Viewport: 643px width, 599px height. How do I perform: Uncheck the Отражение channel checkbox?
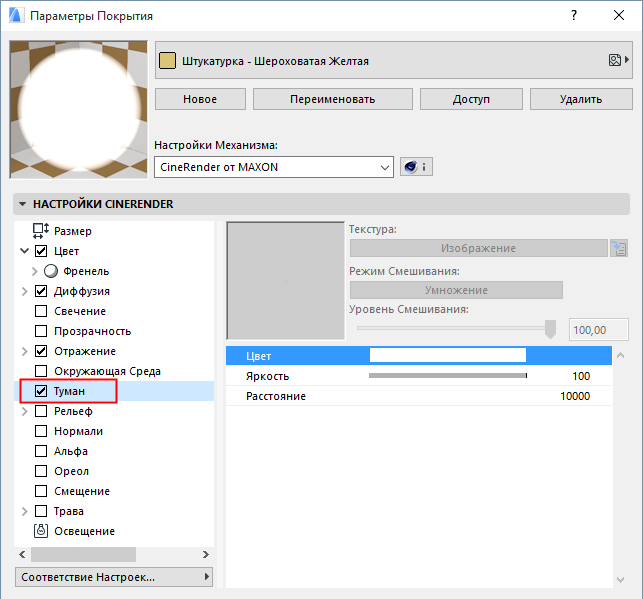[41, 351]
